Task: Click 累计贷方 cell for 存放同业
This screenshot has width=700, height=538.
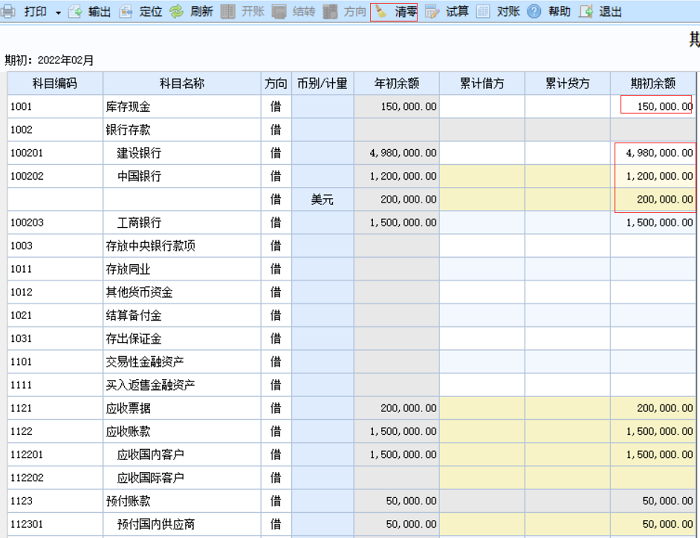Action: click(x=567, y=269)
